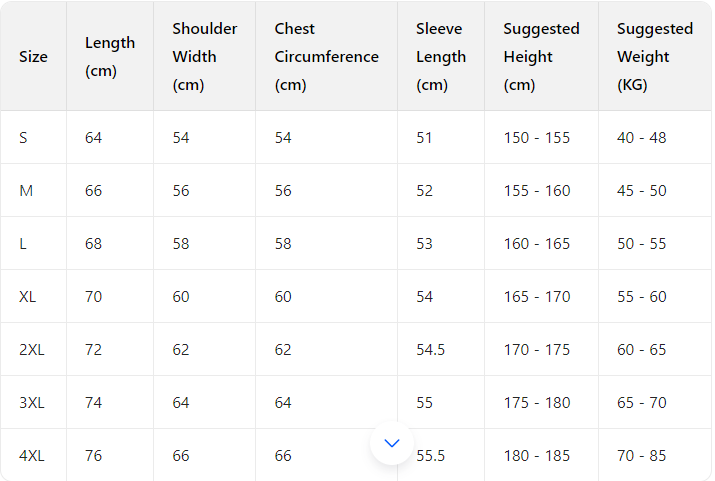Image resolution: width=715 pixels, height=481 pixels.
Task: Click the 70 - 85 weight cell
Action: [641, 455]
